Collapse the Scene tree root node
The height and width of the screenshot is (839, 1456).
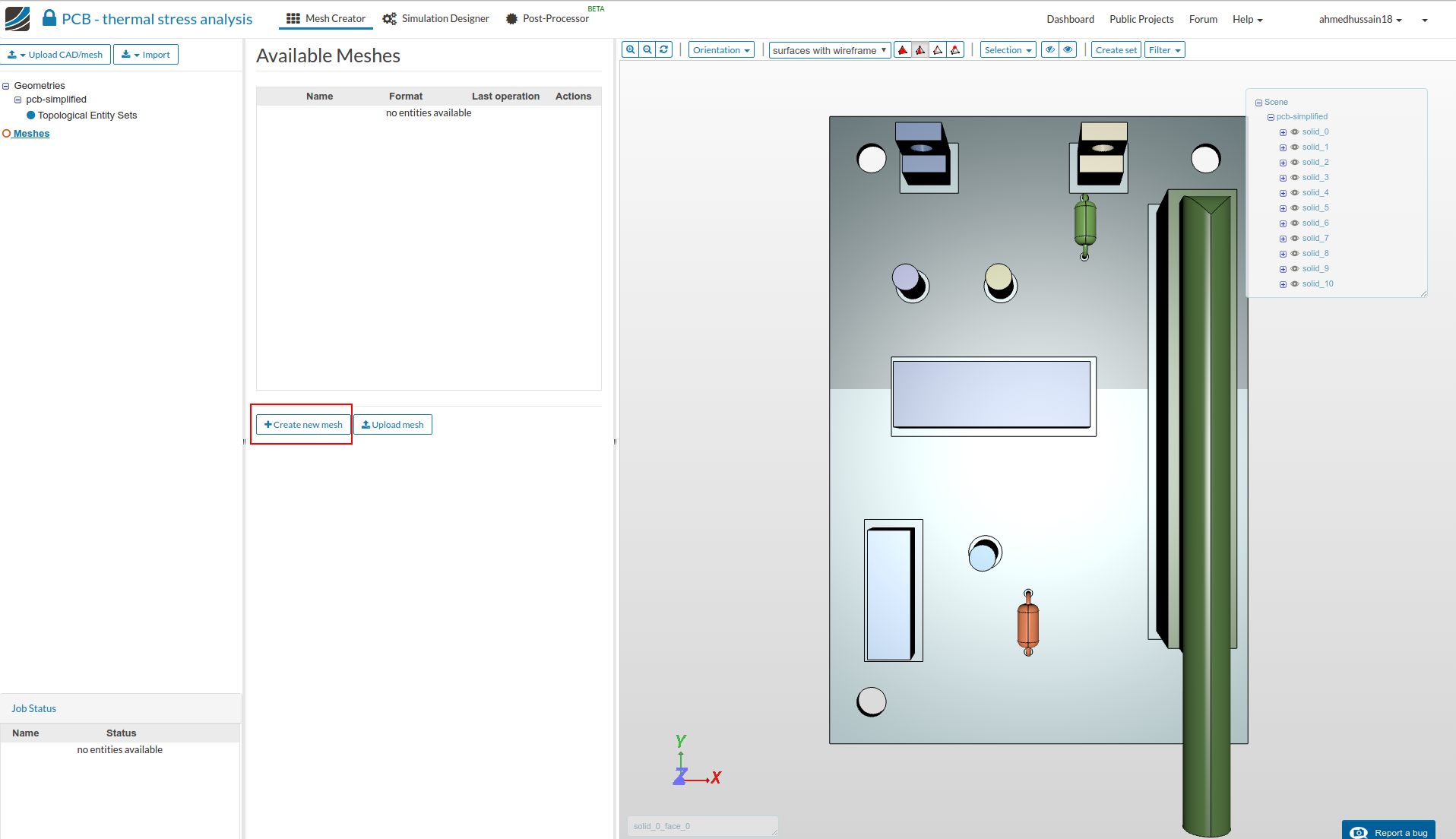coord(1258,103)
